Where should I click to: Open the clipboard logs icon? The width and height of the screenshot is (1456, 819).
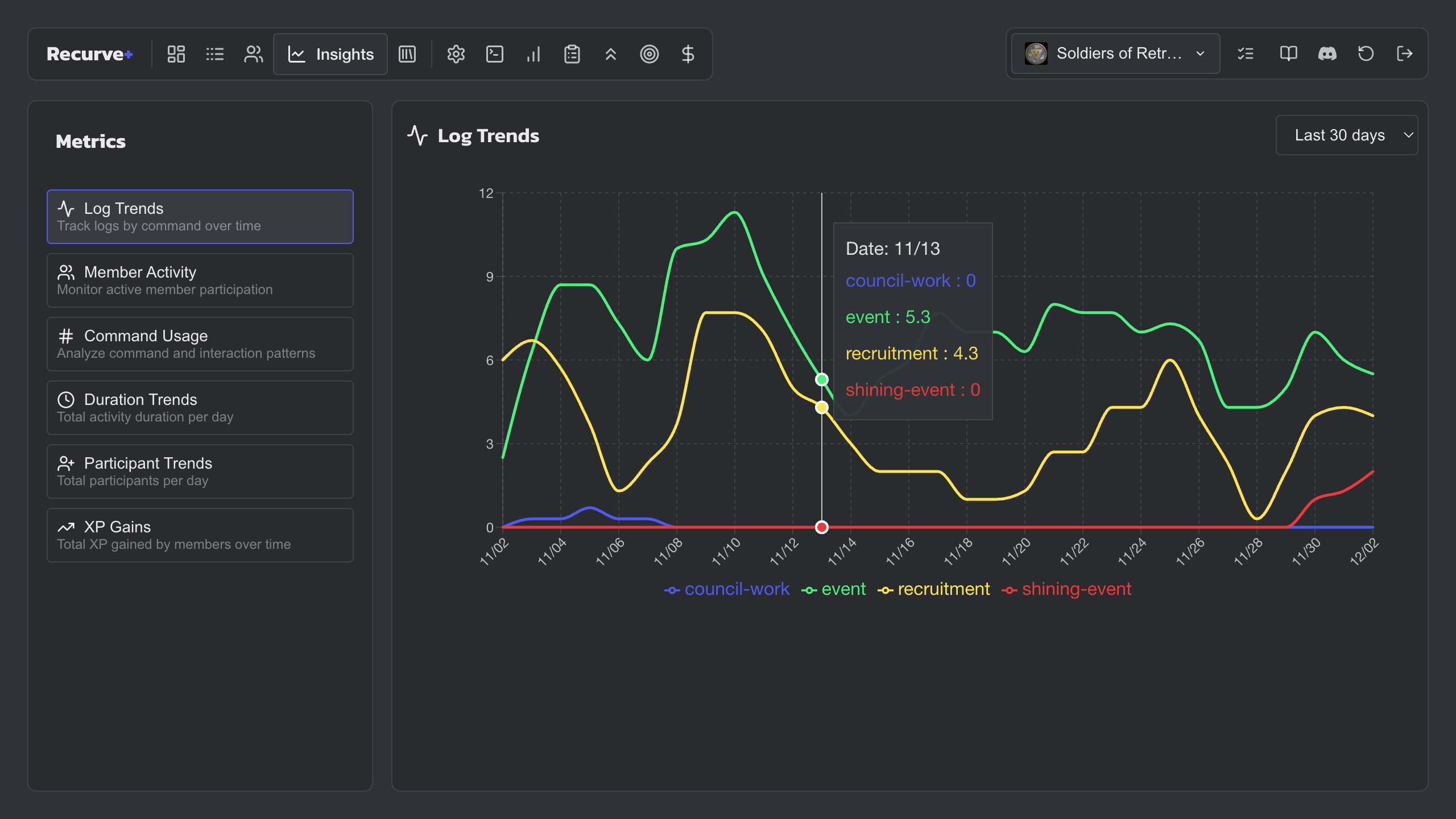(572, 54)
